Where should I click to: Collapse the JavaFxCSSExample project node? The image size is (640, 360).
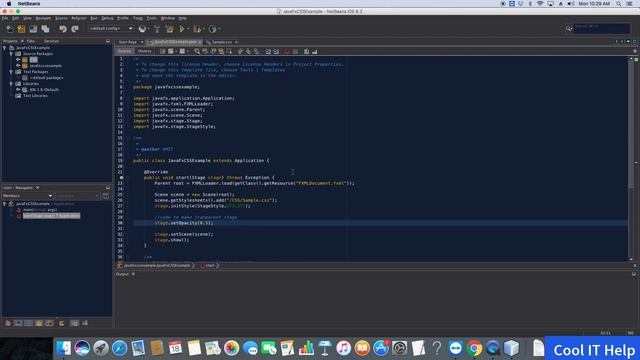(x=5, y=48)
